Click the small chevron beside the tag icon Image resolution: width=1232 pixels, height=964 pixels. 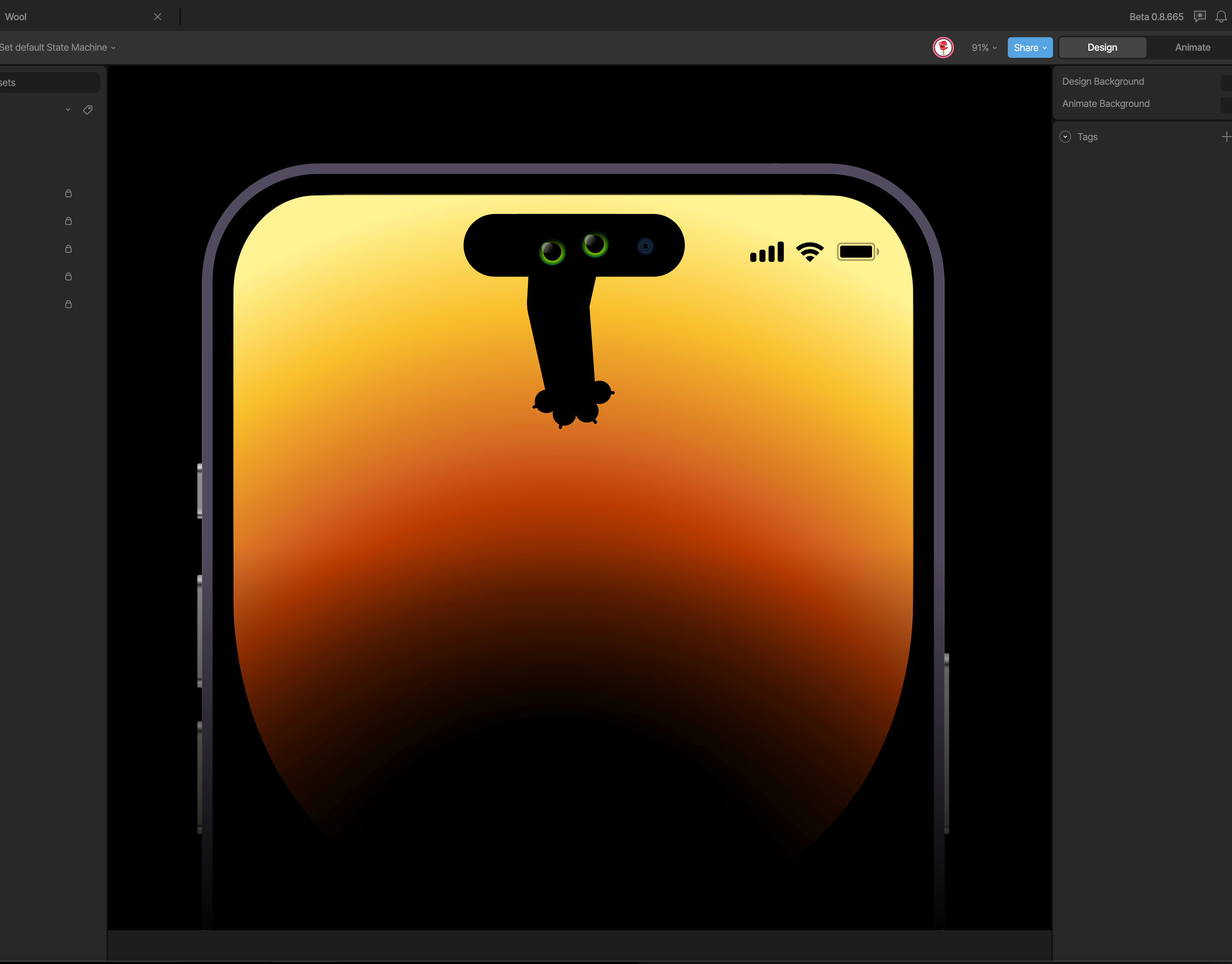click(68, 109)
